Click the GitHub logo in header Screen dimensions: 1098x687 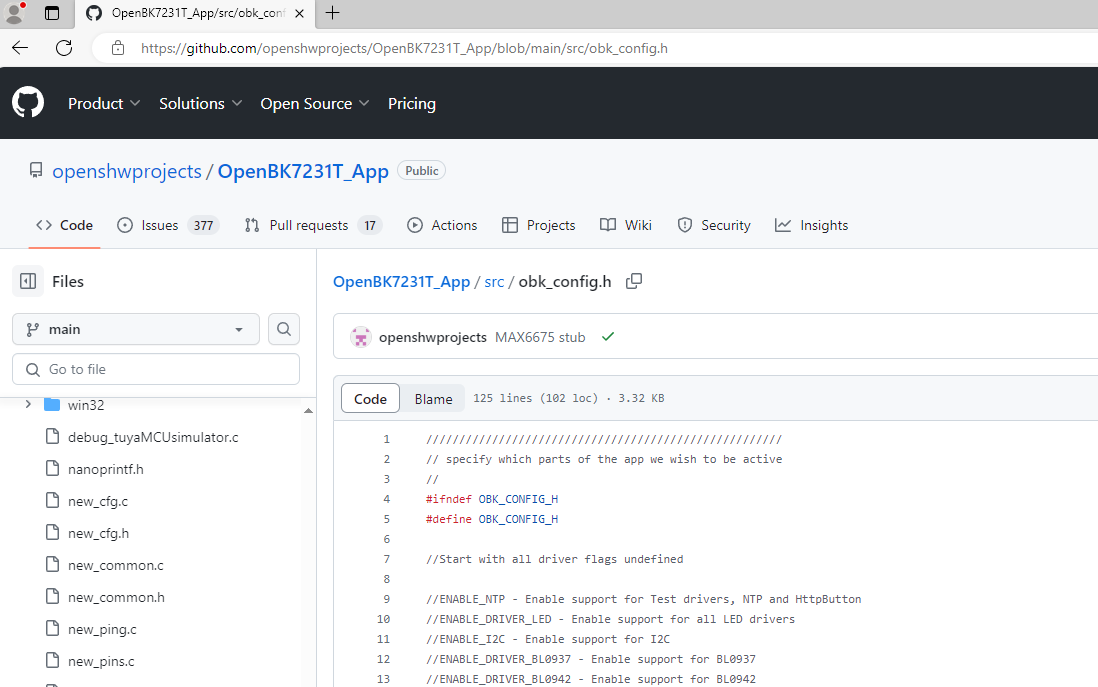click(28, 103)
